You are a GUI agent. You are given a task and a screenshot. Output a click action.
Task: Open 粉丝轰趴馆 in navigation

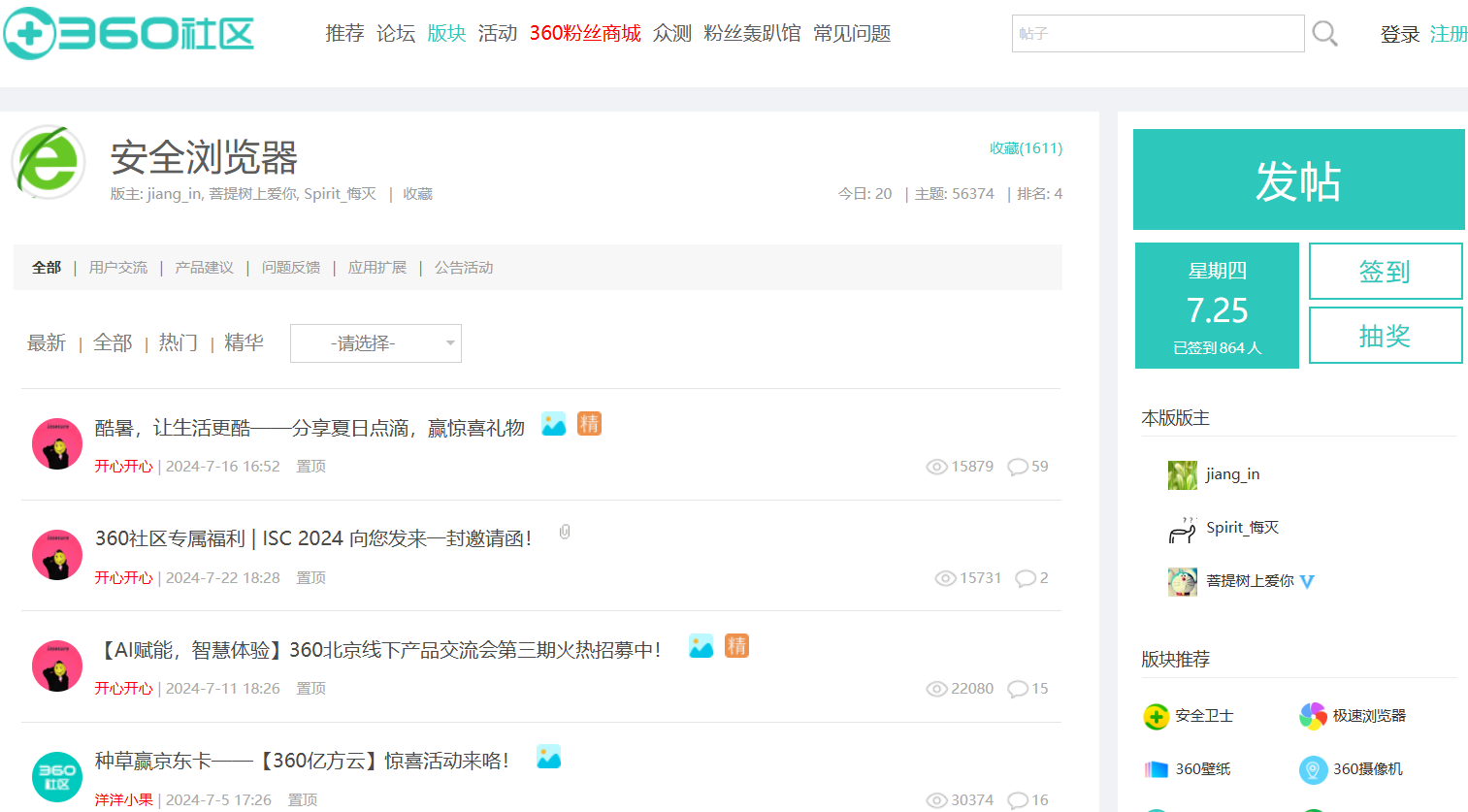(x=752, y=34)
